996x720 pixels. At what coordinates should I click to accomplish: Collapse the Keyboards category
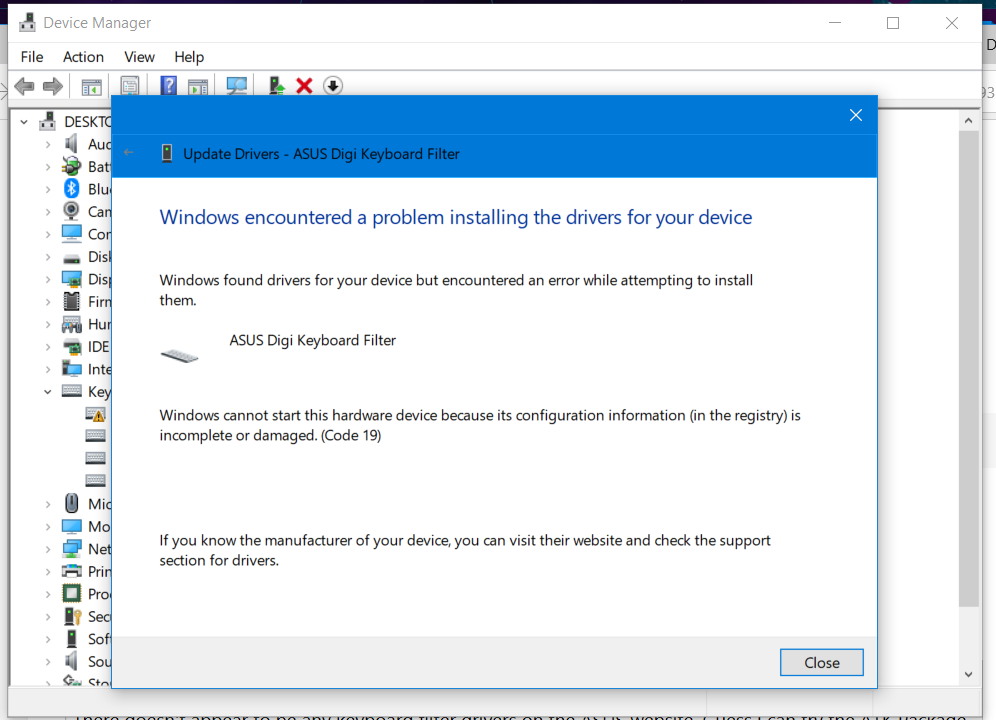(x=48, y=392)
